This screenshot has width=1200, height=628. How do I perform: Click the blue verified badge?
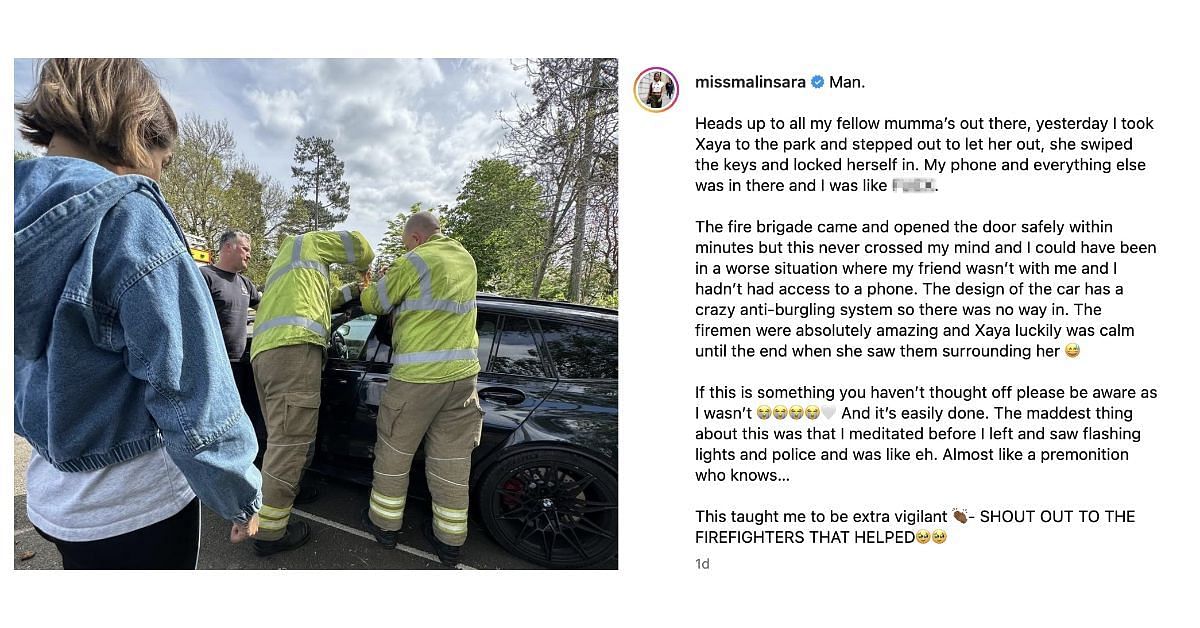coord(817,82)
